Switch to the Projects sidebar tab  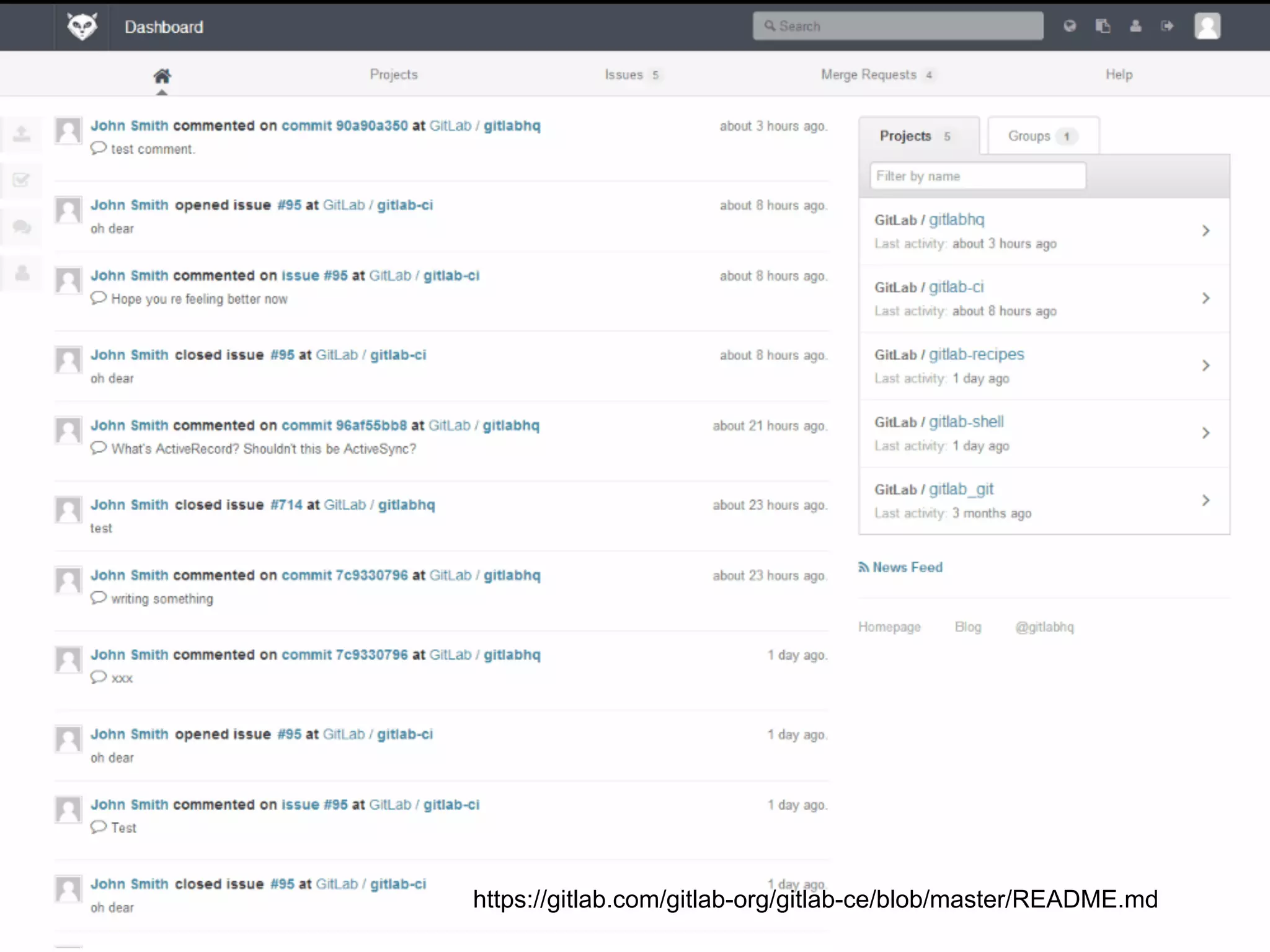[919, 136]
